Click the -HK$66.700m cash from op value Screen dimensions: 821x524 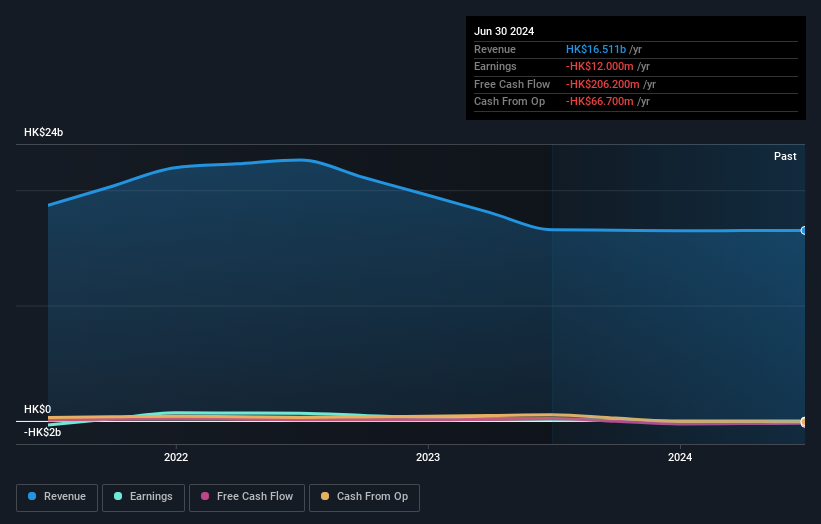600,102
